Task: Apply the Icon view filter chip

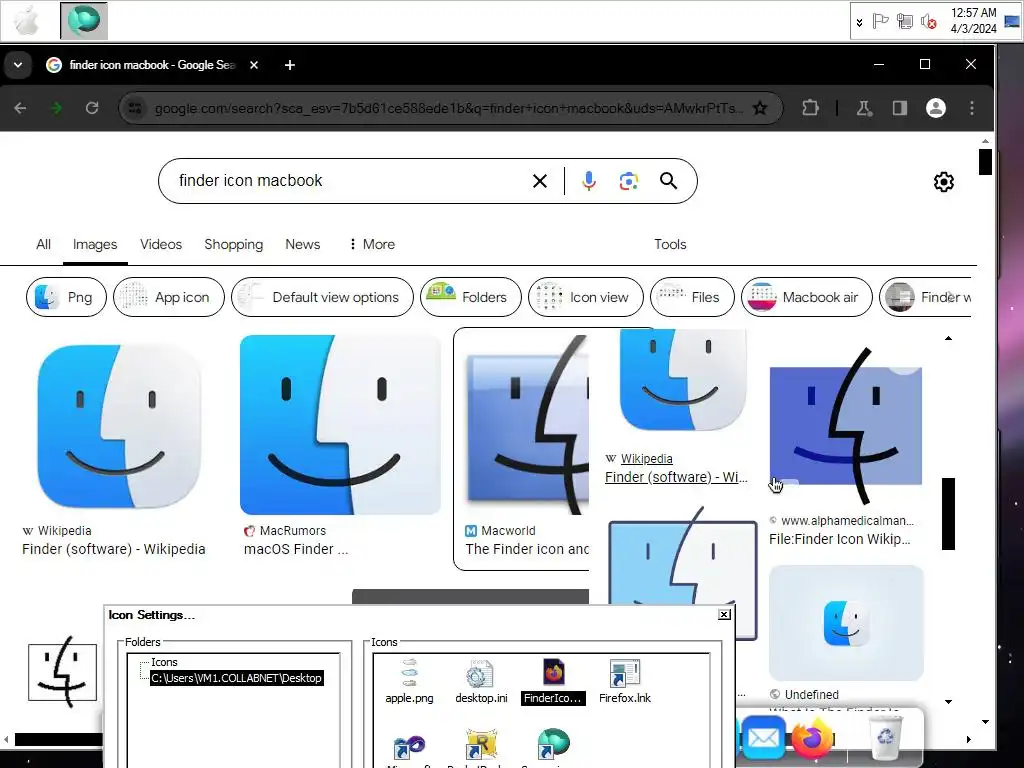Action: click(x=585, y=297)
